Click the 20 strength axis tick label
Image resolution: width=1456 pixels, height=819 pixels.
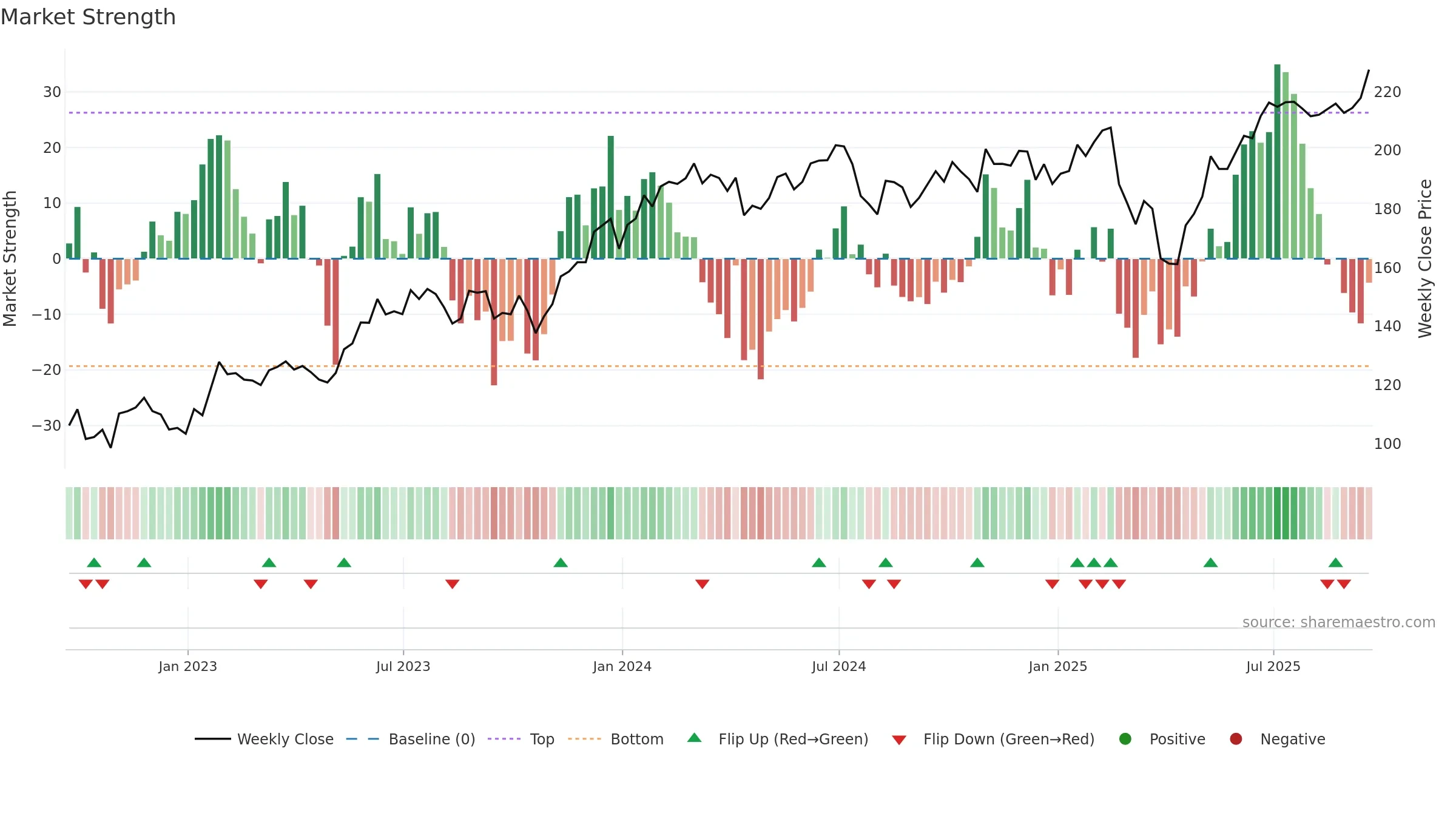52,148
